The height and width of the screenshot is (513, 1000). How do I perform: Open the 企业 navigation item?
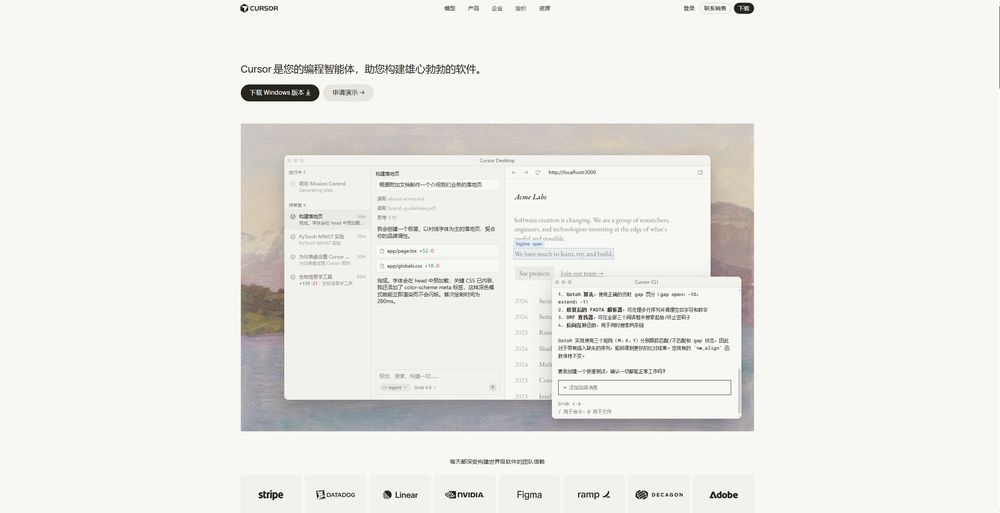(497, 8)
